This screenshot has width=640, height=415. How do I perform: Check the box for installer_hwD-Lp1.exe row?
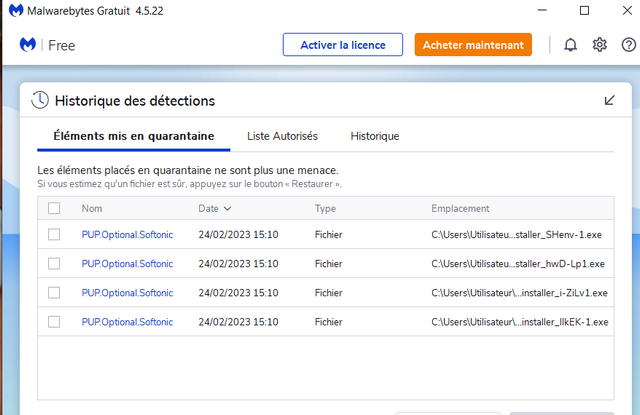(x=54, y=264)
